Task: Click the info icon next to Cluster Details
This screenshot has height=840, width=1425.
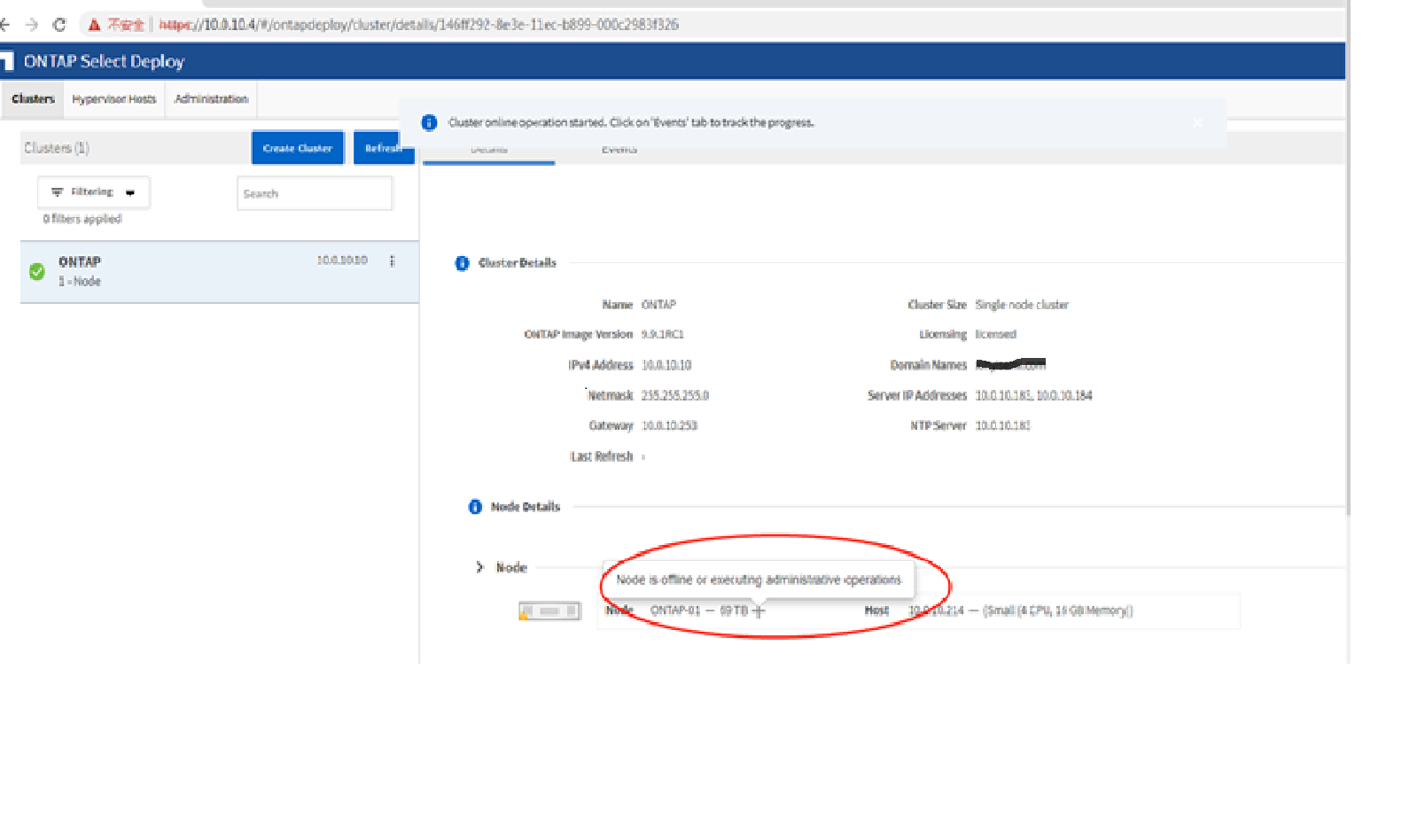Action: coord(462,263)
